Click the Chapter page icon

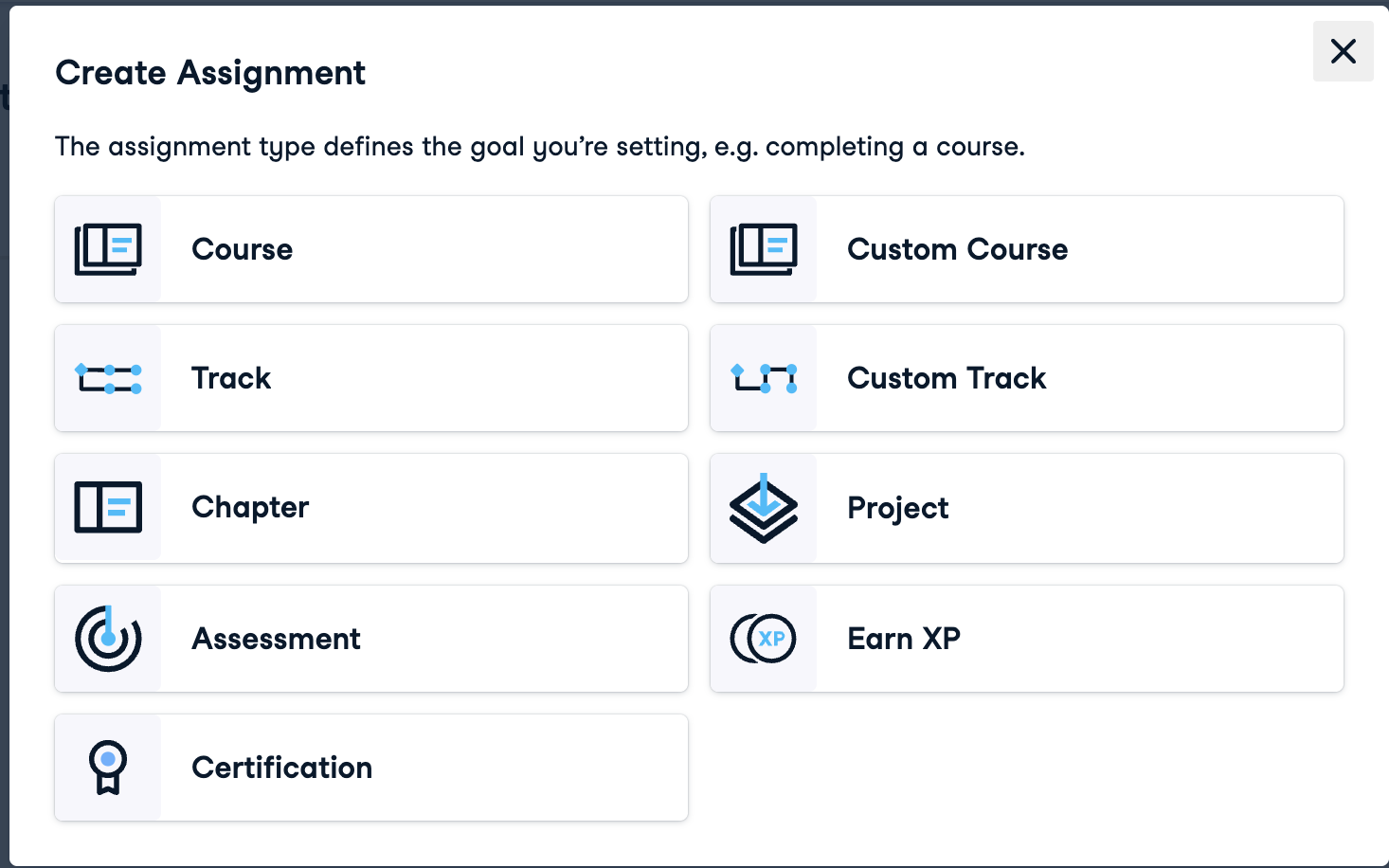point(108,507)
